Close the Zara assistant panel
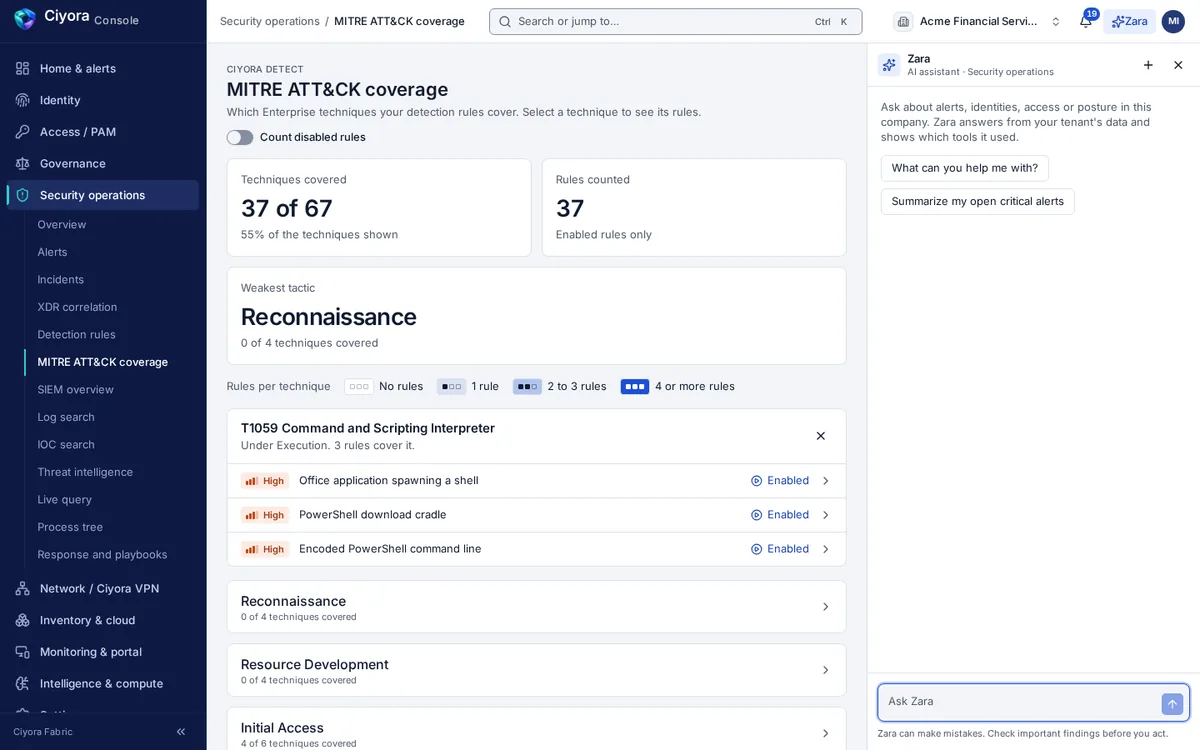The image size is (1200, 750). 1178,65
